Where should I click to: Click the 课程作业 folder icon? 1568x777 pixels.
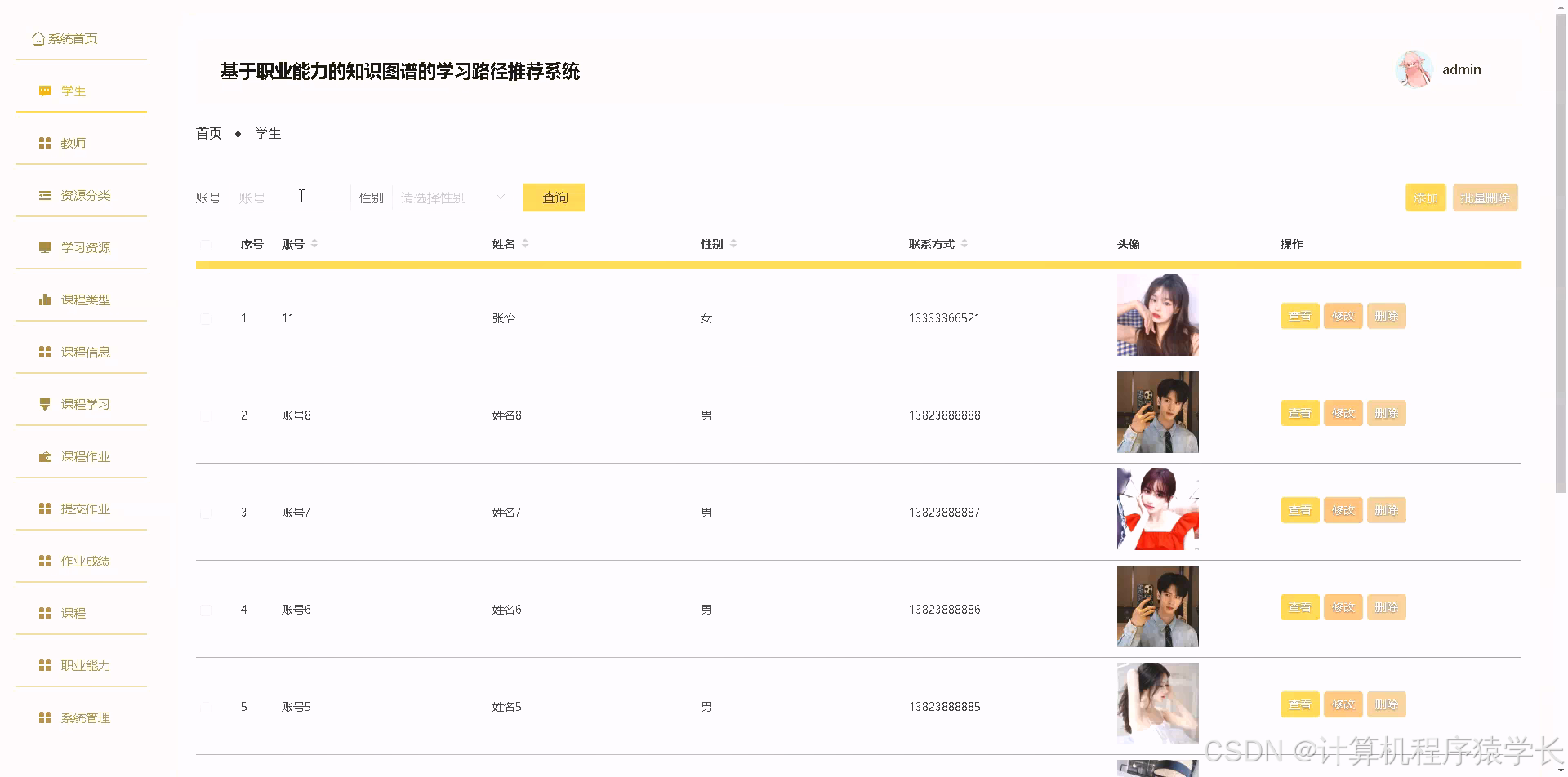44,455
